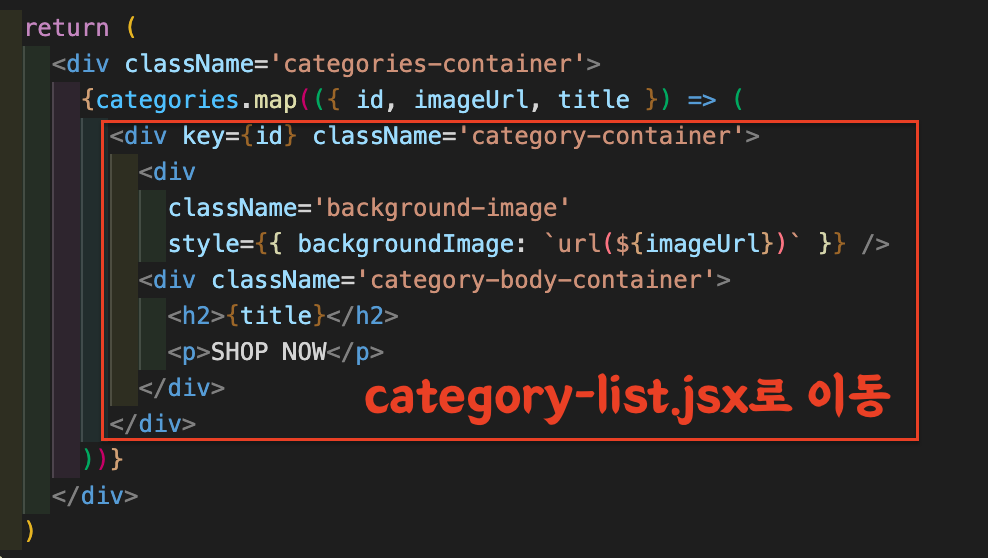Click the 'backgroundImage' style property
Image resolution: width=988 pixels, height=558 pixels.
click(x=405, y=244)
